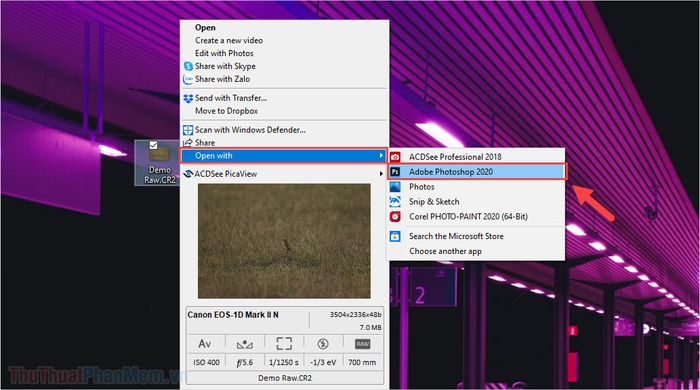Click the Photoshop Ps icon

click(395, 172)
